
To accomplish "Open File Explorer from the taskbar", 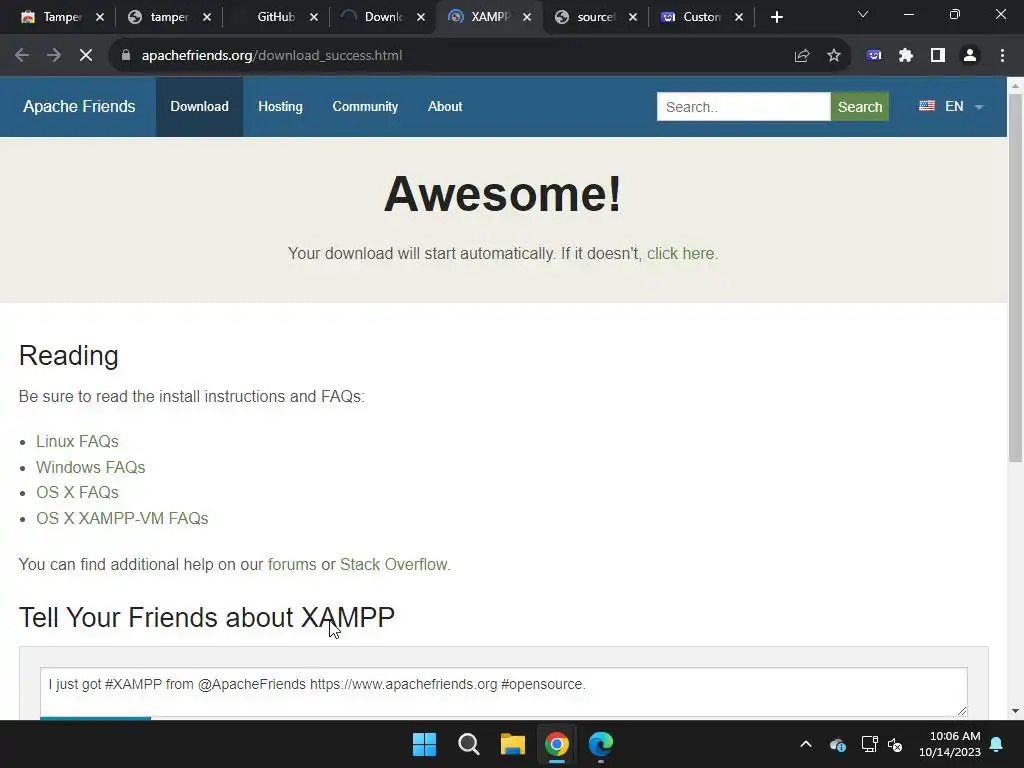I will 513,744.
